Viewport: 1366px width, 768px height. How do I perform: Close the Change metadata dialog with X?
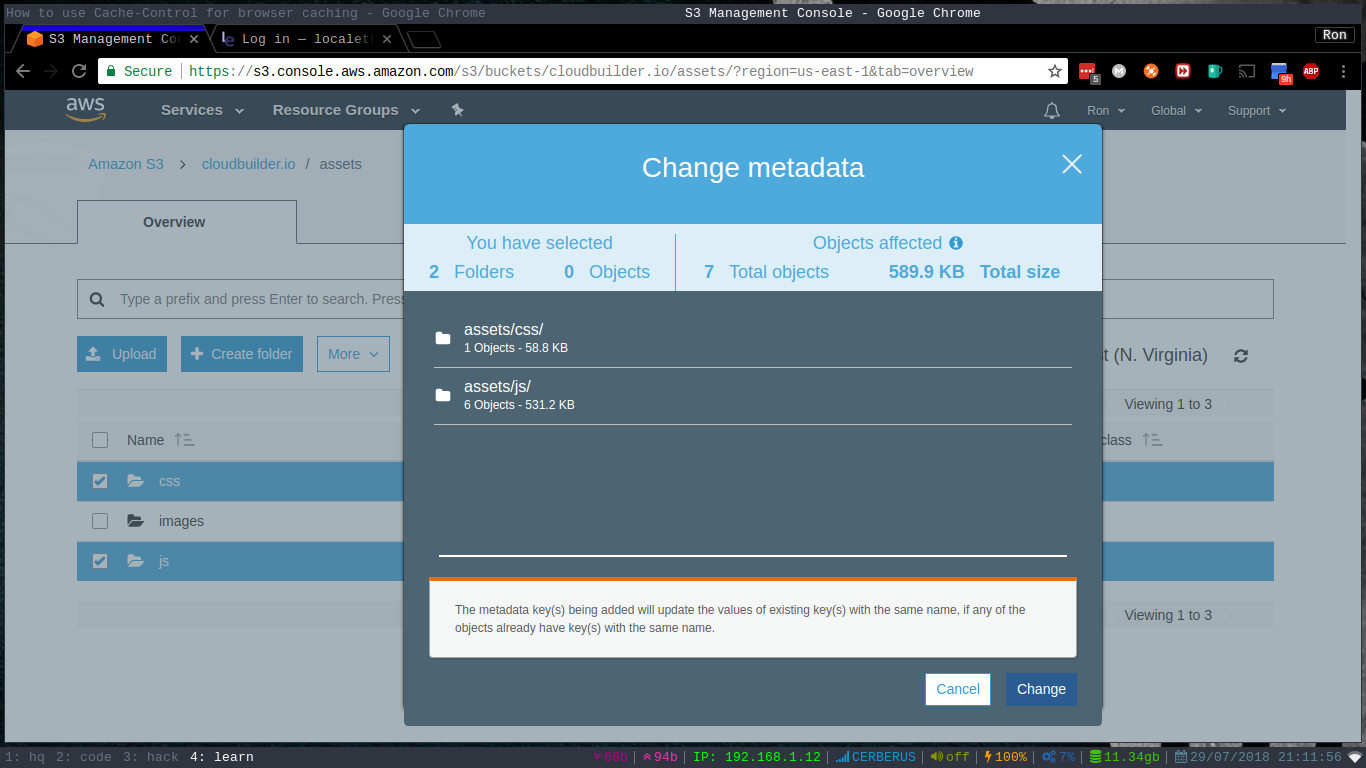coord(1072,164)
